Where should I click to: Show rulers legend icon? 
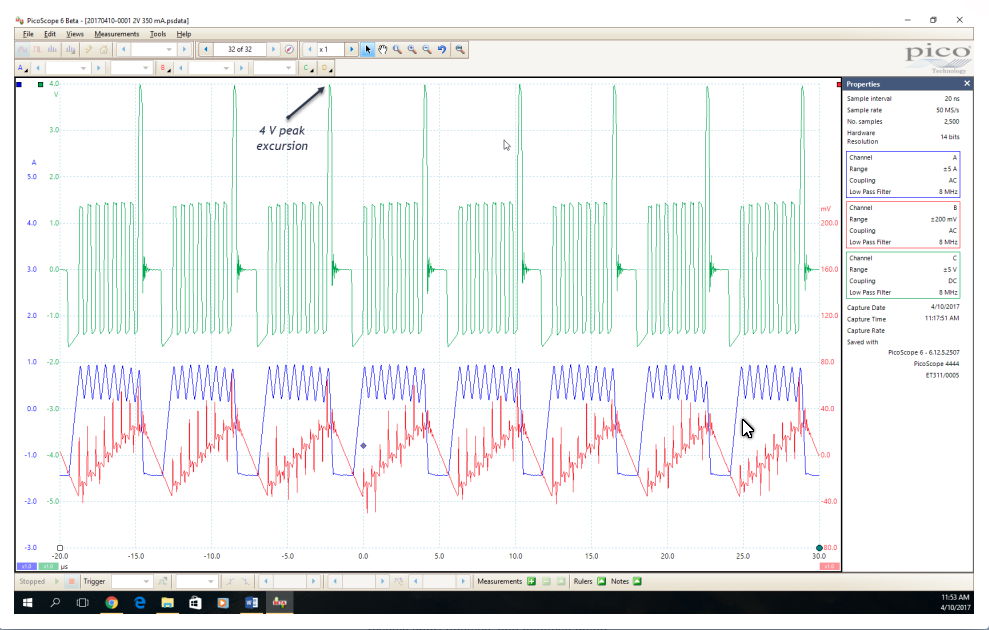point(601,581)
